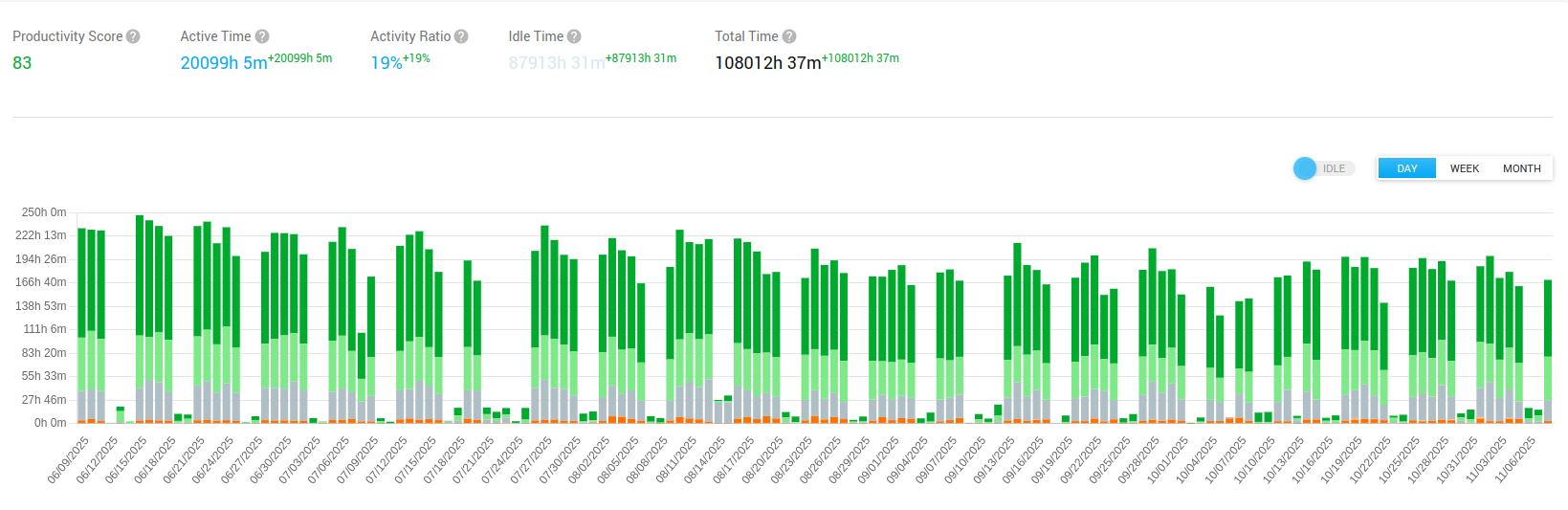The image size is (1568, 510).
Task: Click the 09/01/2025 x-axis date label
Action: [x=876, y=459]
